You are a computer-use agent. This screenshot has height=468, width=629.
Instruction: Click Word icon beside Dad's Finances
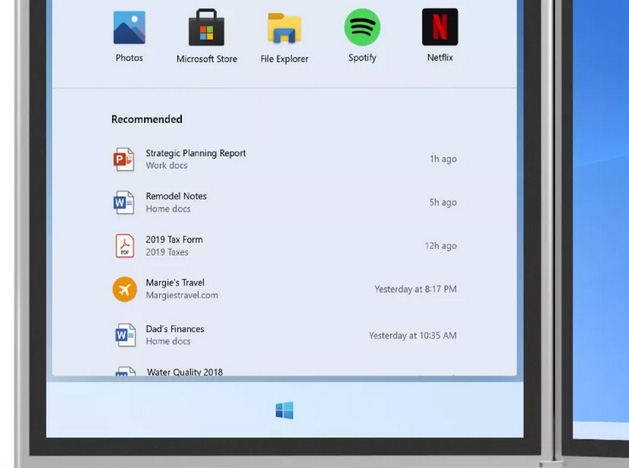click(x=125, y=335)
